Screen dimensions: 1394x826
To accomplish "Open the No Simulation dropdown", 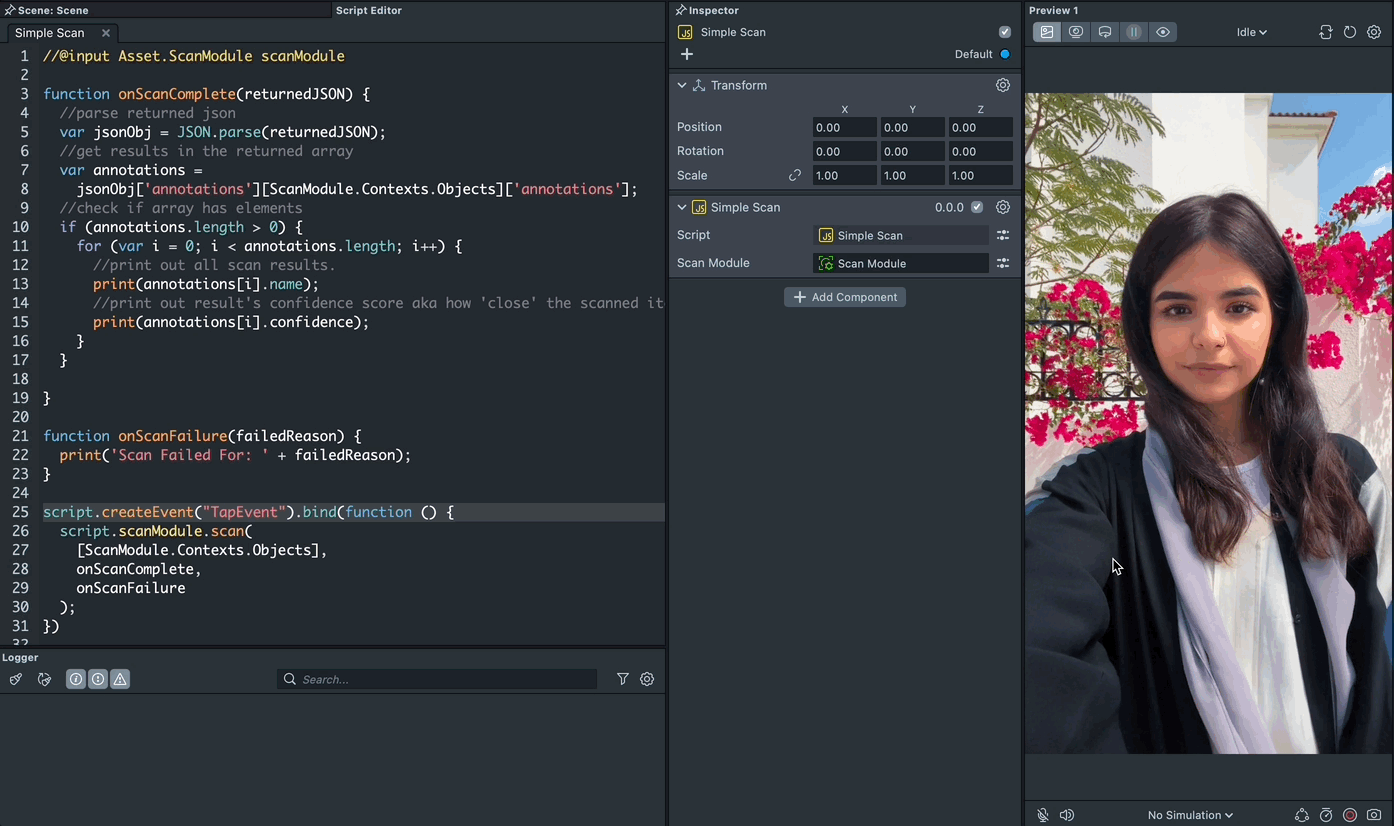I will tap(1190, 815).
